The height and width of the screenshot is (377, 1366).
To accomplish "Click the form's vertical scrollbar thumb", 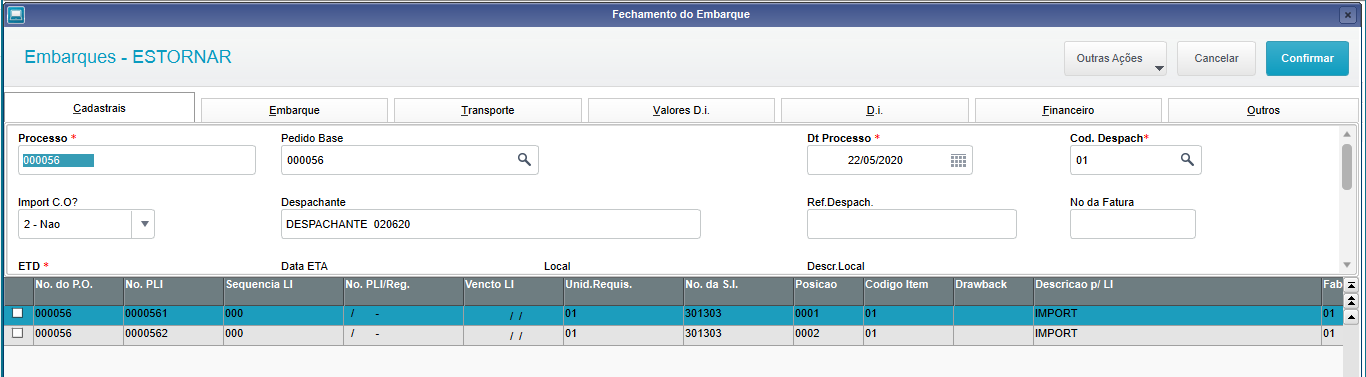I will pyautogui.click(x=1347, y=166).
